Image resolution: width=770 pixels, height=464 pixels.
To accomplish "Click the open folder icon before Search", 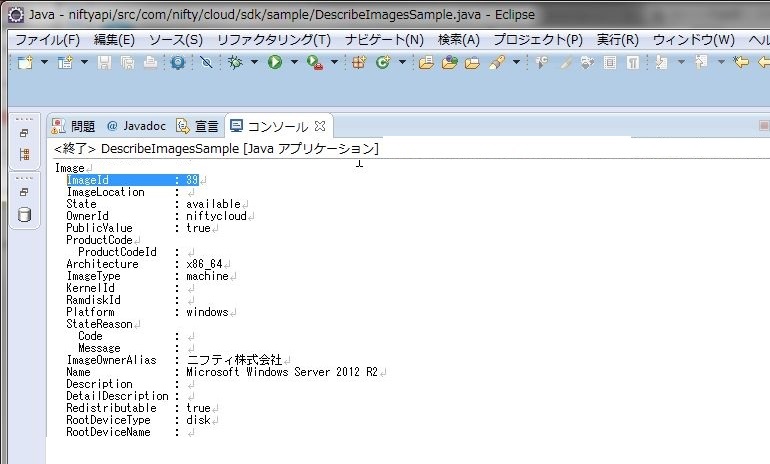I will click(x=472, y=62).
